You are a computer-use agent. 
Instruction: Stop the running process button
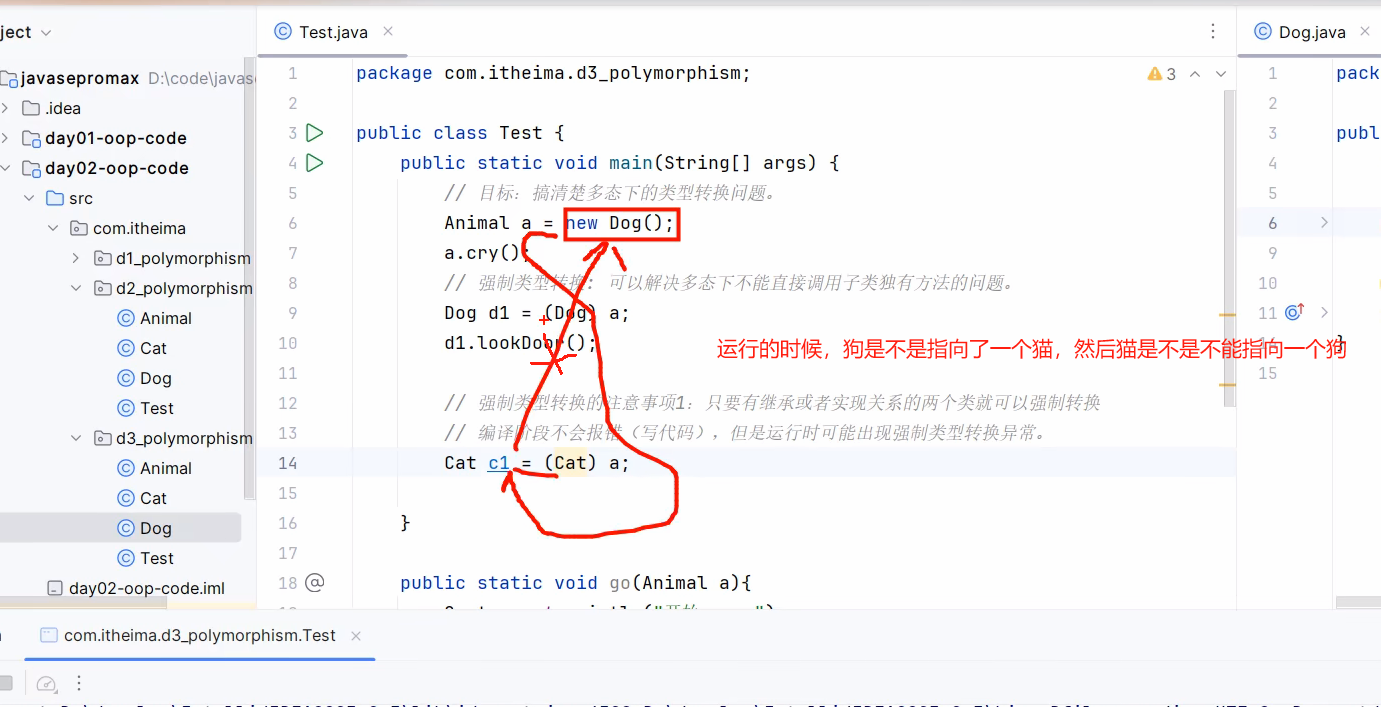(6, 683)
